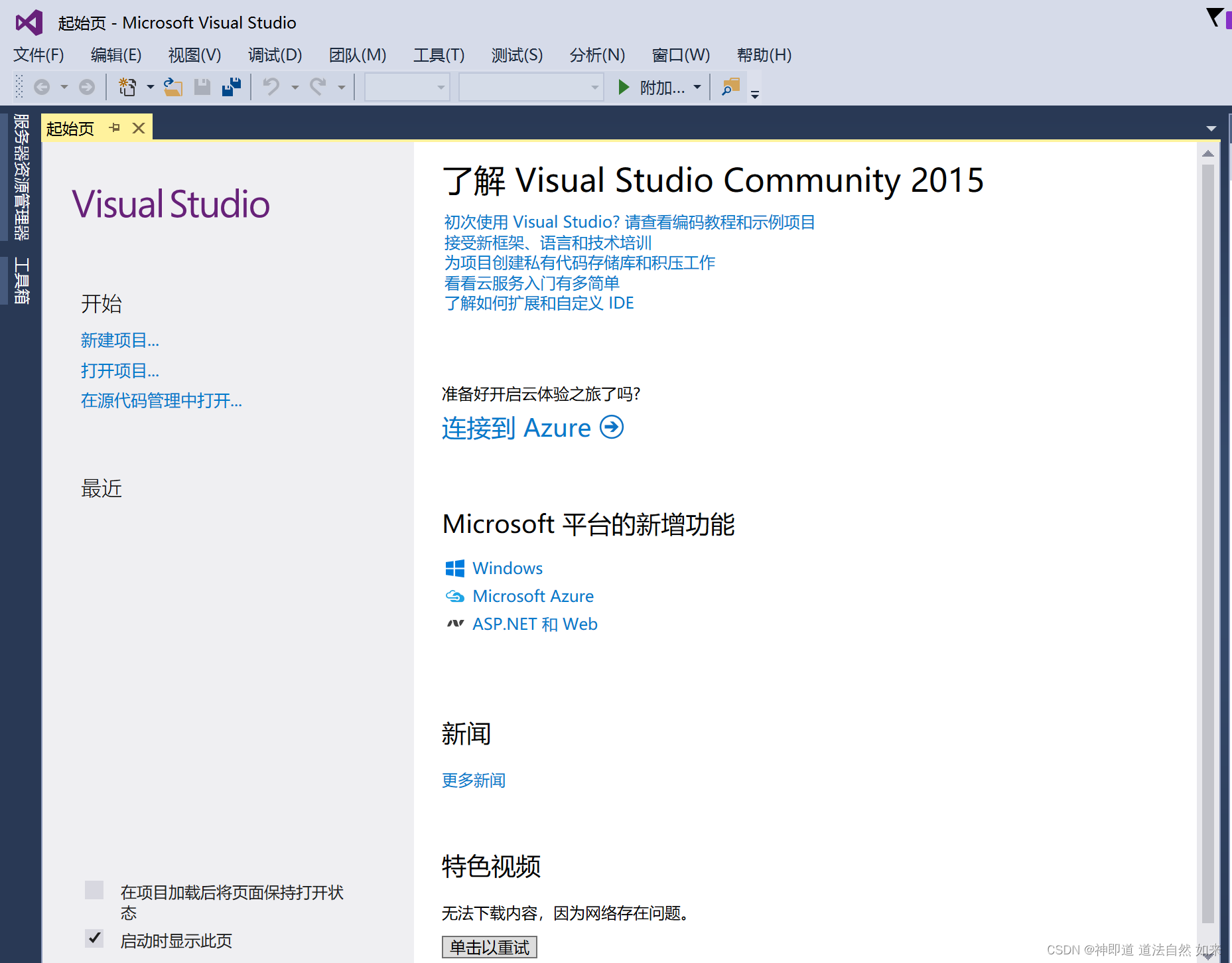The height and width of the screenshot is (963, 1232).
Task: Click the ASP.NET icon
Action: click(455, 624)
